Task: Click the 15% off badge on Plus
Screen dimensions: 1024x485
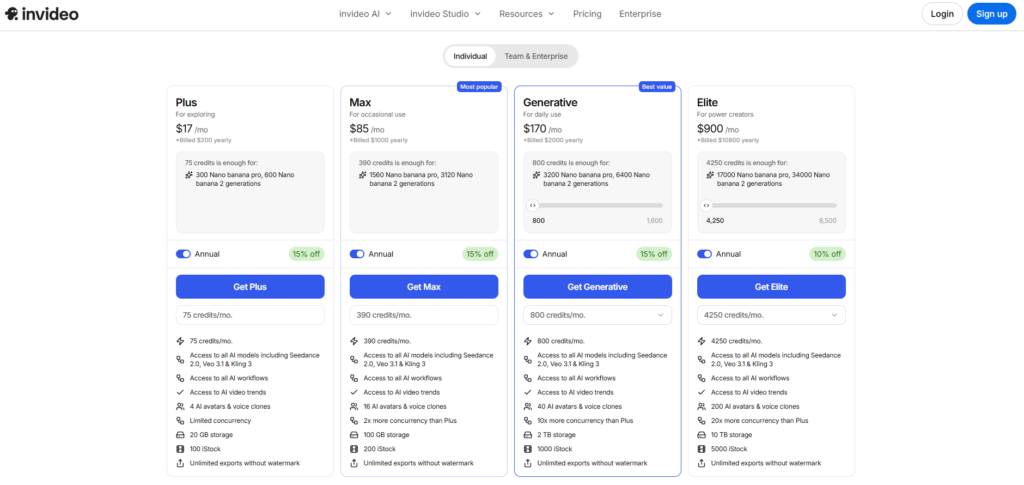Action: (x=306, y=254)
